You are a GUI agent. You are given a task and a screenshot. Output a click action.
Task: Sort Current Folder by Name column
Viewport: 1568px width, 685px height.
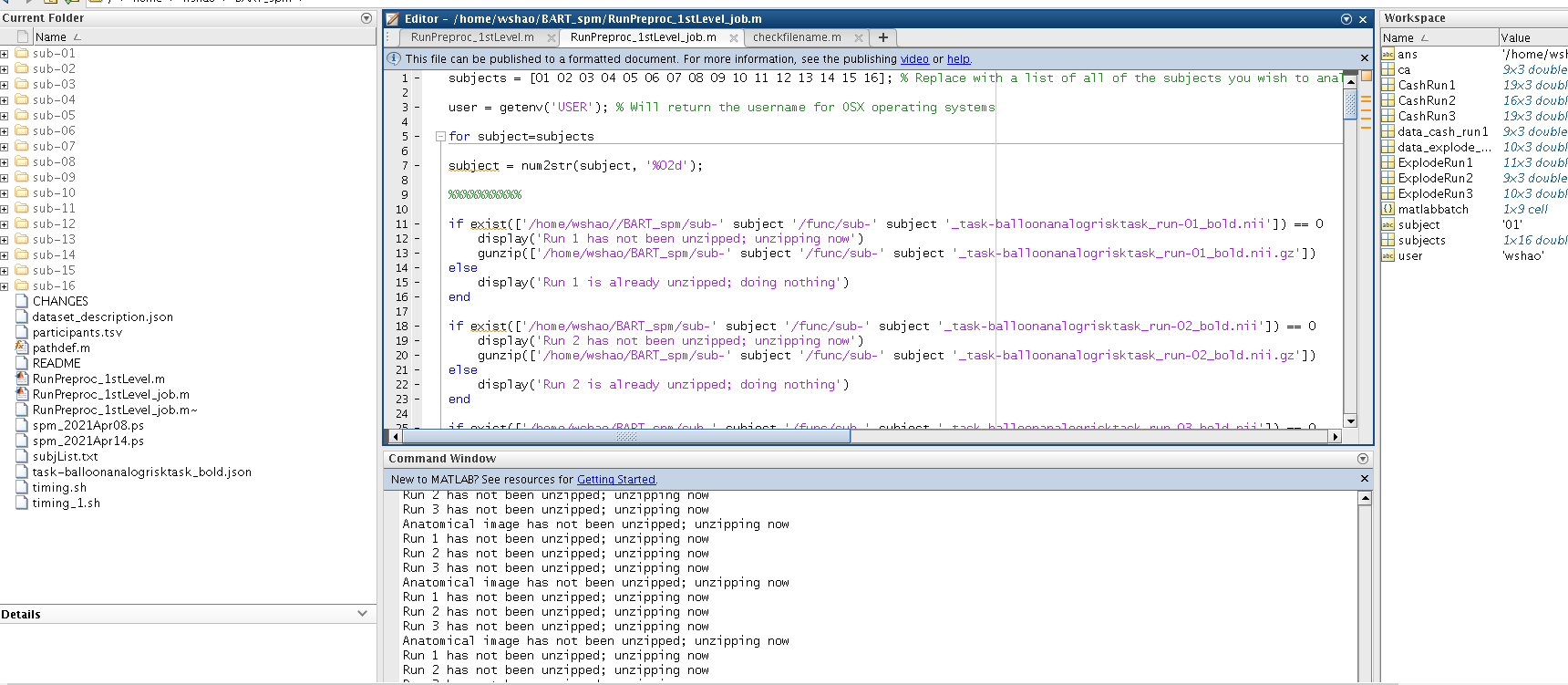point(204,37)
